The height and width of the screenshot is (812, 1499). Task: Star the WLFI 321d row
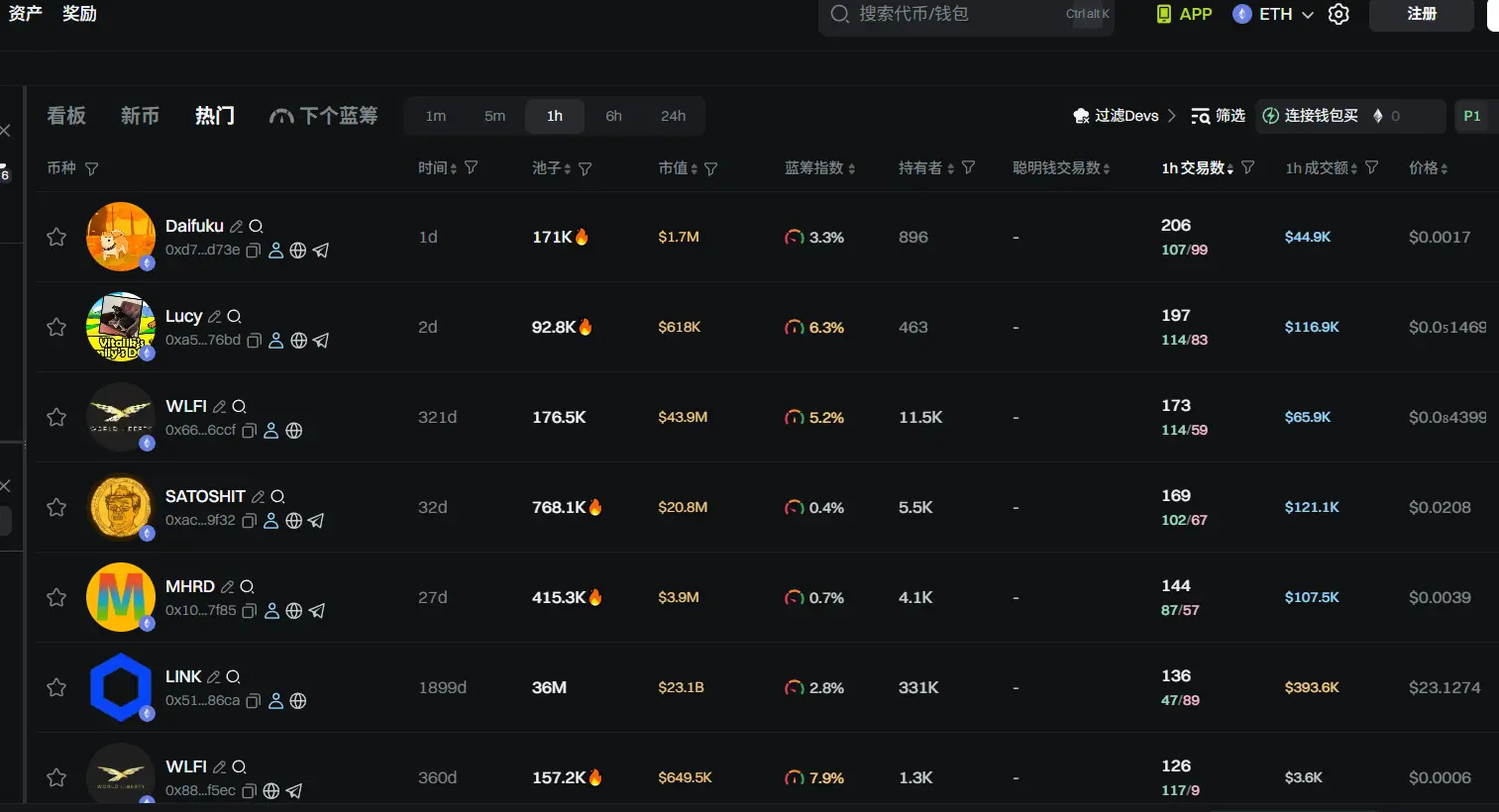click(56, 417)
